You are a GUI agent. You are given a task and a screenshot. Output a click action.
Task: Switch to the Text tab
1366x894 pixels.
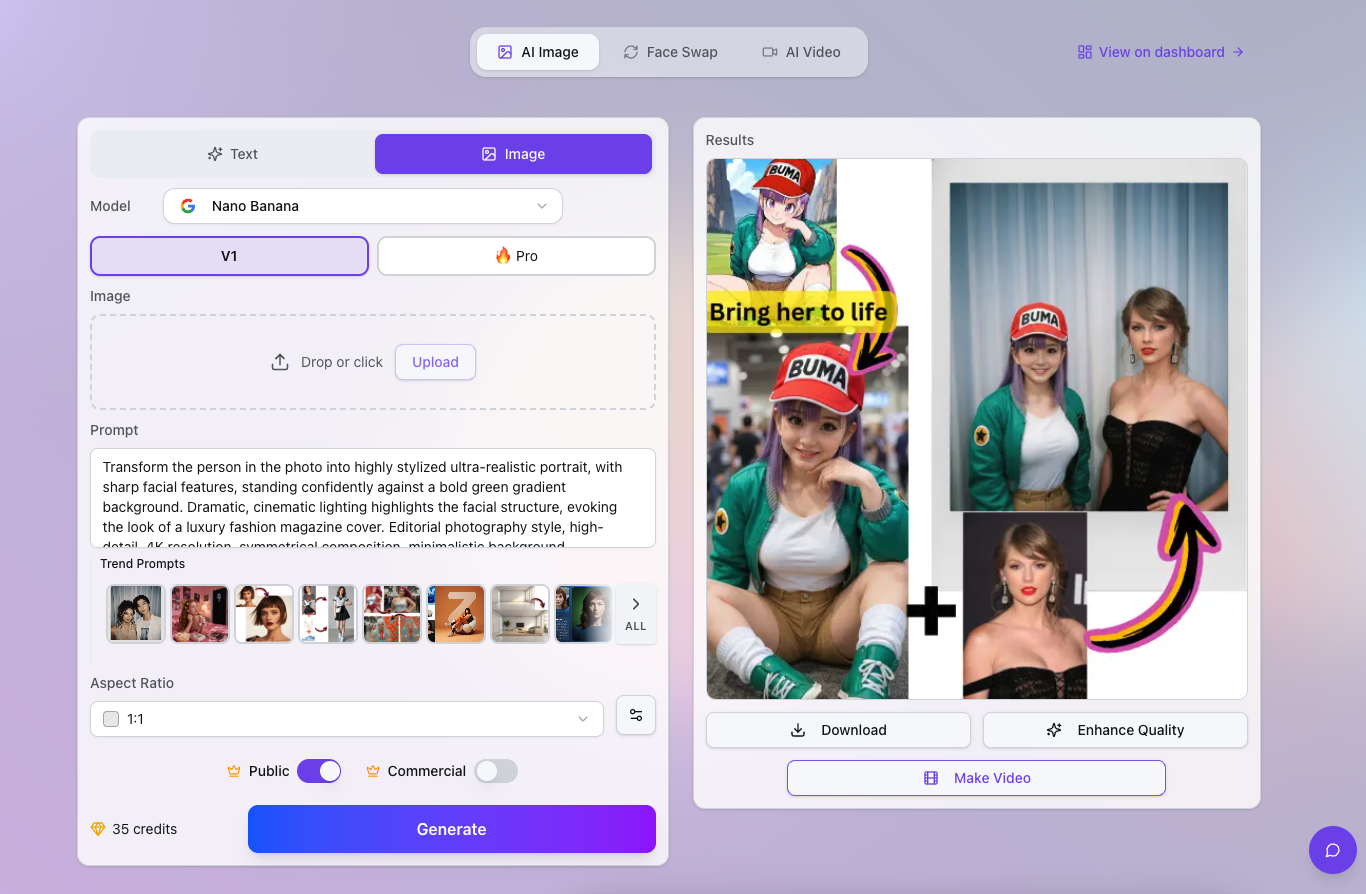click(231, 154)
